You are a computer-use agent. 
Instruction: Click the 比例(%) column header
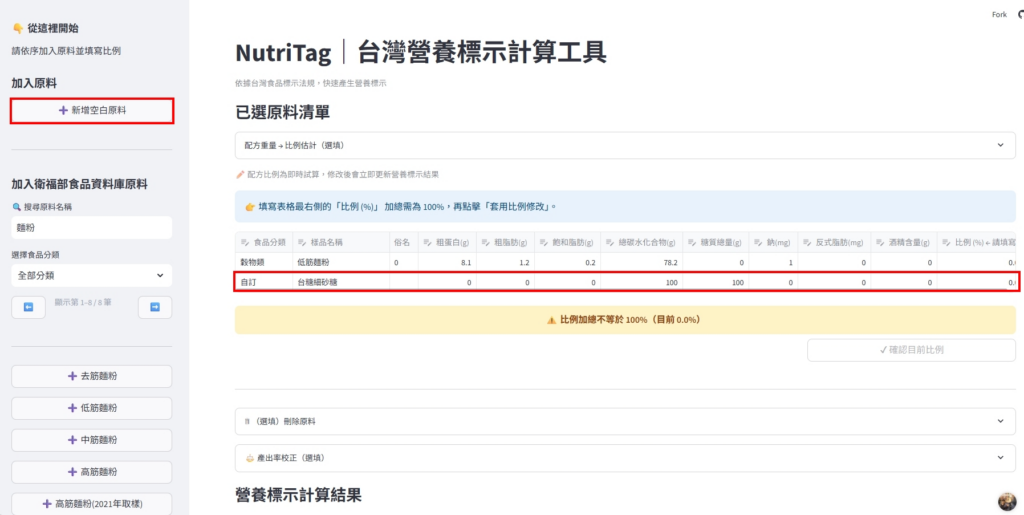pos(977,242)
